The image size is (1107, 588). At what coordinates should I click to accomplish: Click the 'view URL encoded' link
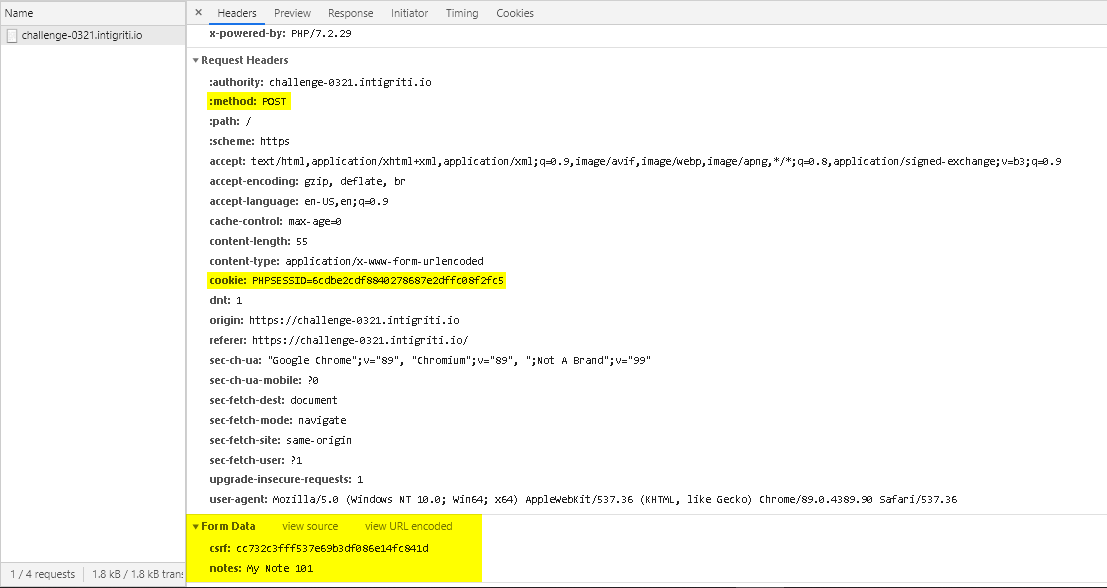(408, 526)
